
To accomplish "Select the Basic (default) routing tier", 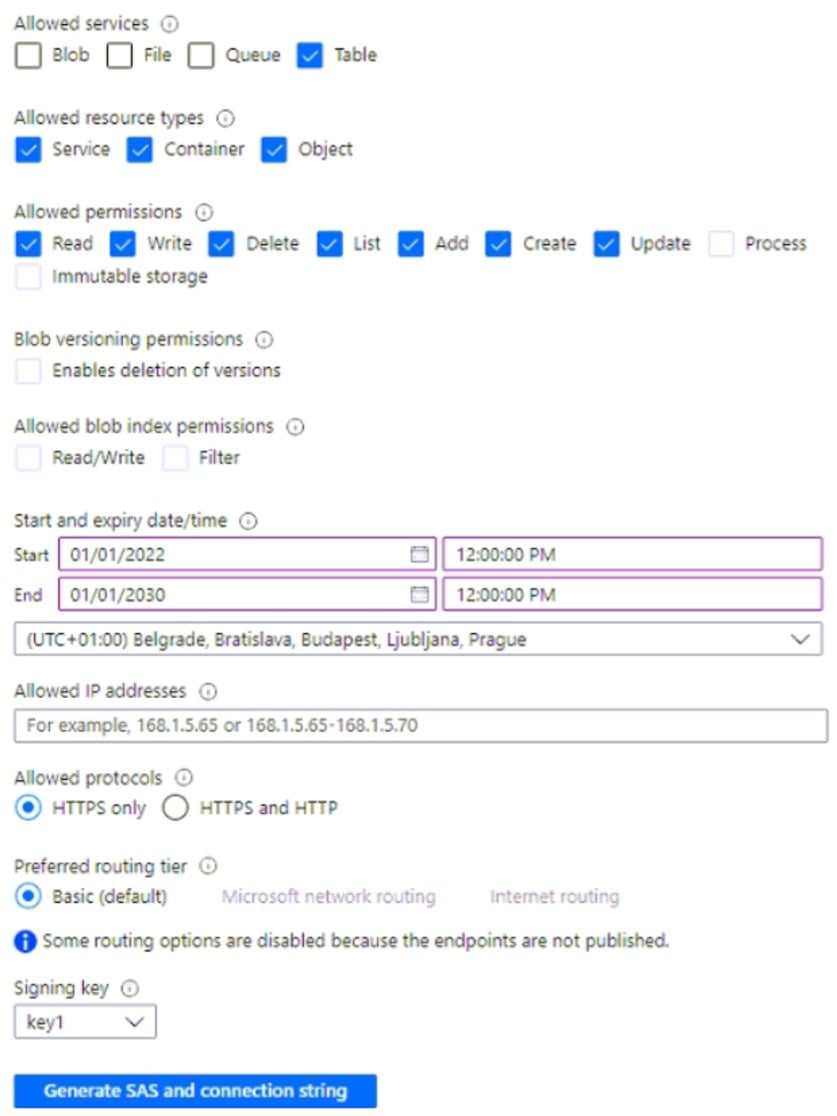I will [29, 897].
